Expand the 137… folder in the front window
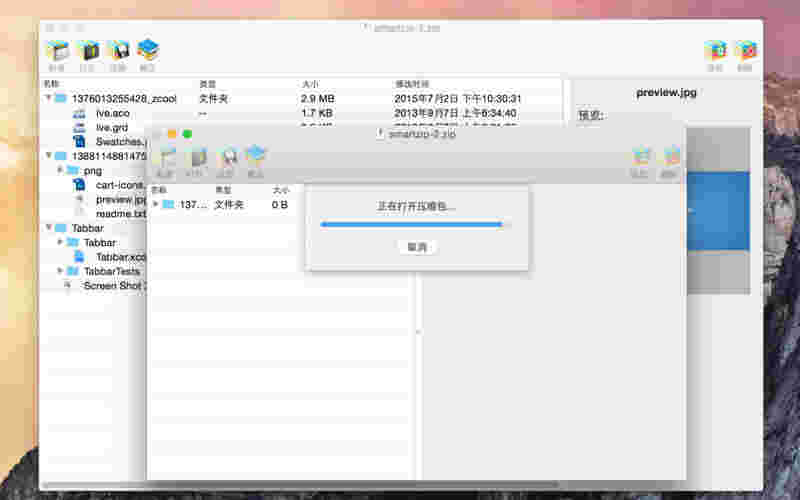 pyautogui.click(x=155, y=204)
